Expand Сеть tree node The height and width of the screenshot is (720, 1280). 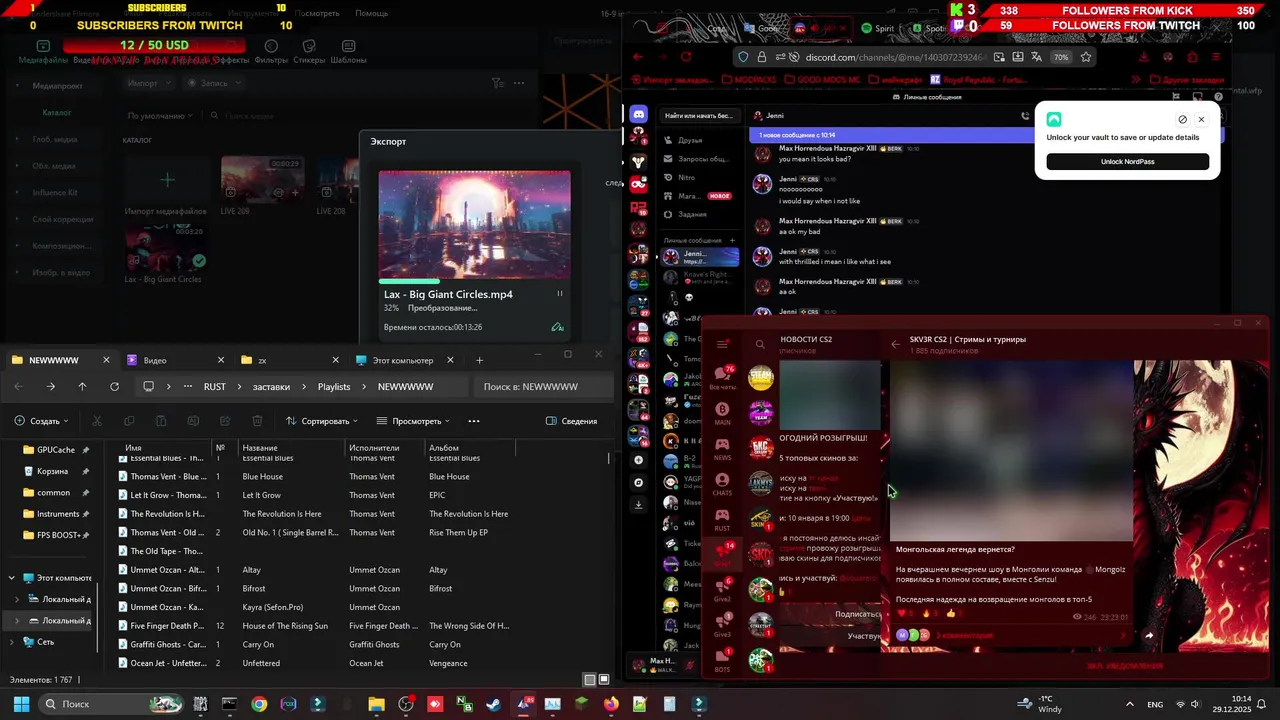(x=12, y=642)
